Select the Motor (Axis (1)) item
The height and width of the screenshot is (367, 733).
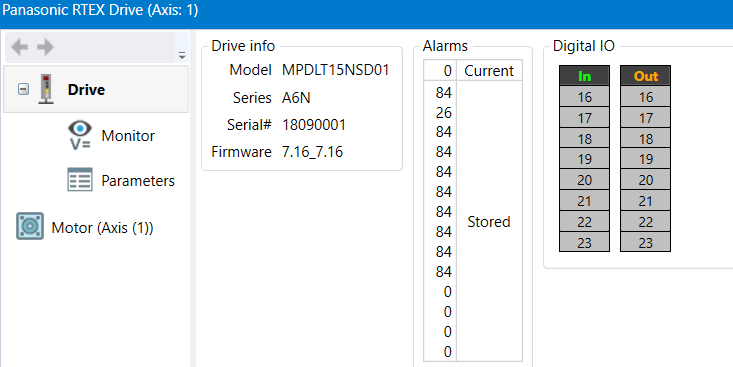[x=102, y=228]
